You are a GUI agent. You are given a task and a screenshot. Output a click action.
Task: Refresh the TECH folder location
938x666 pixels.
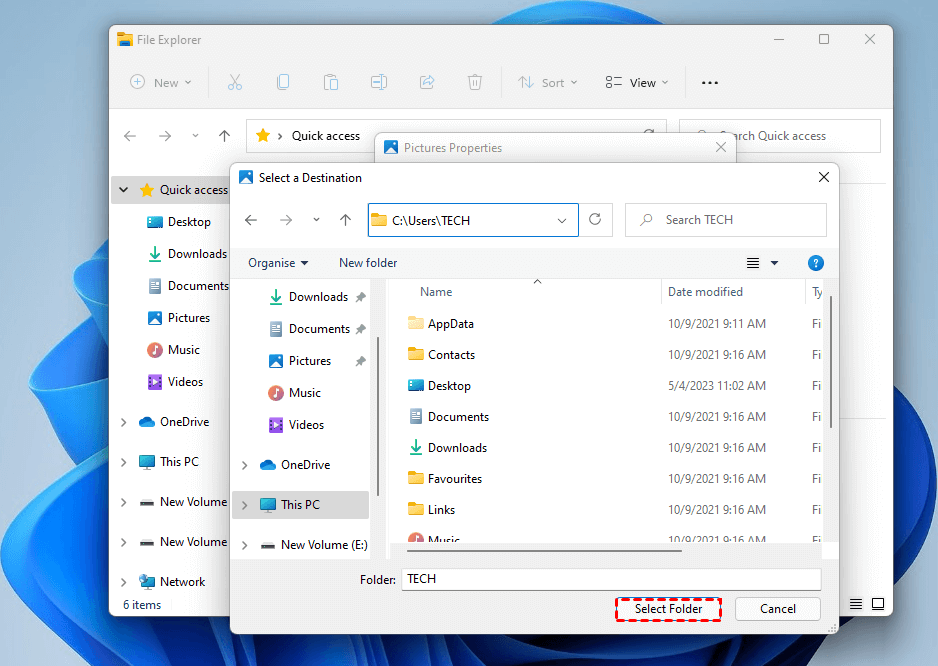tap(596, 220)
